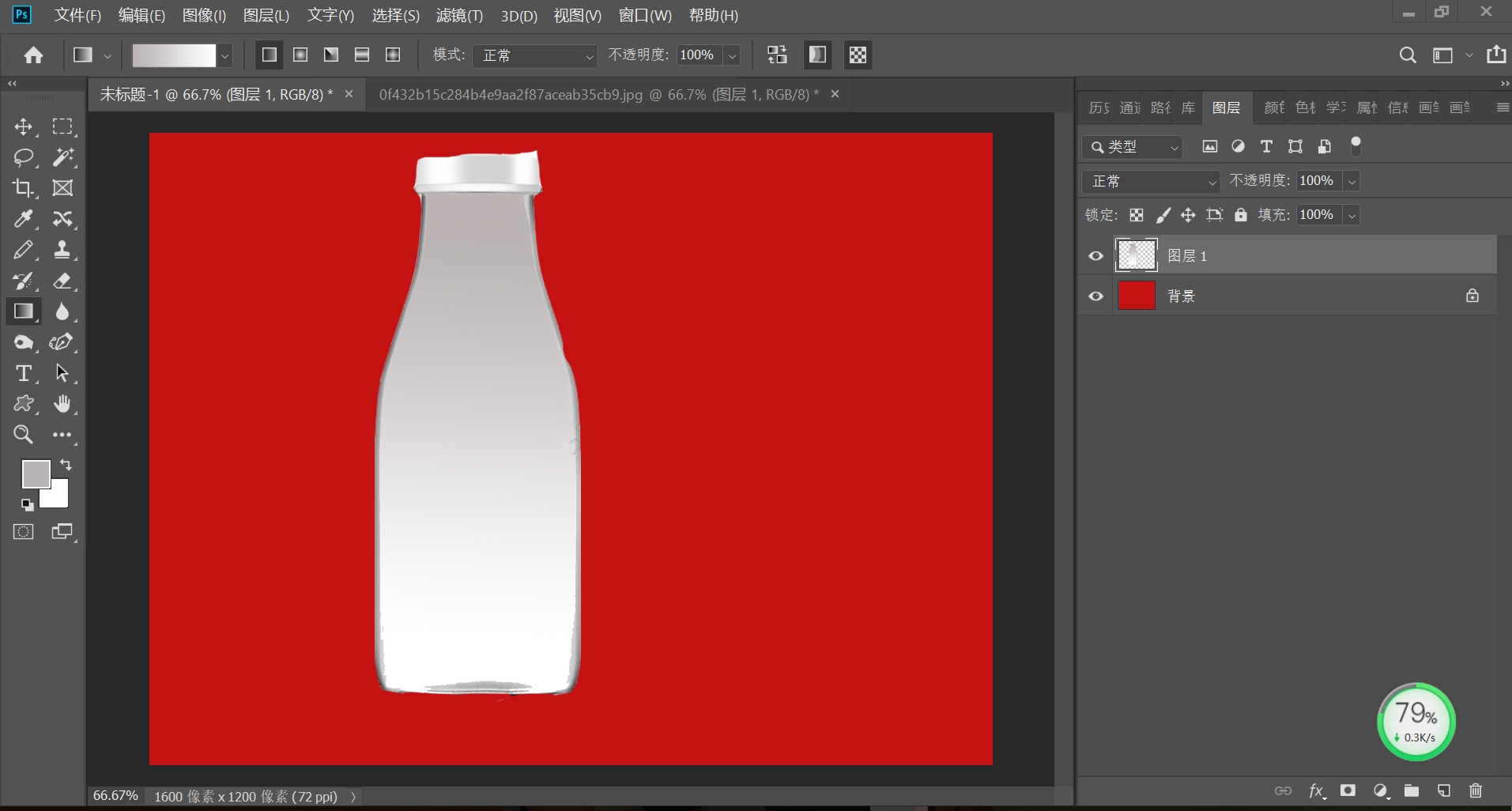The width and height of the screenshot is (1512, 811).
Task: Add a layer mask
Action: [1348, 790]
